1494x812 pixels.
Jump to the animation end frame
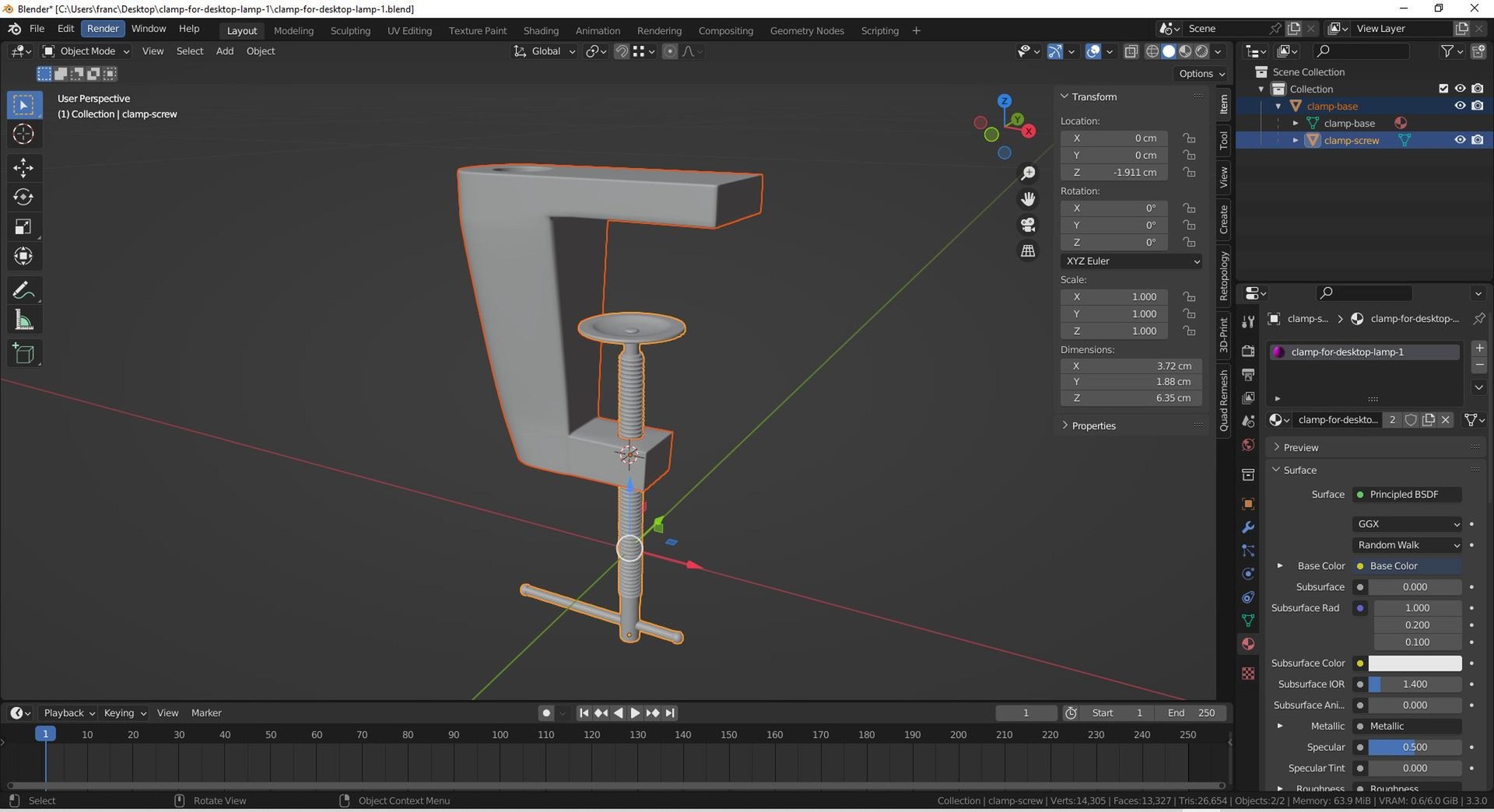click(670, 713)
